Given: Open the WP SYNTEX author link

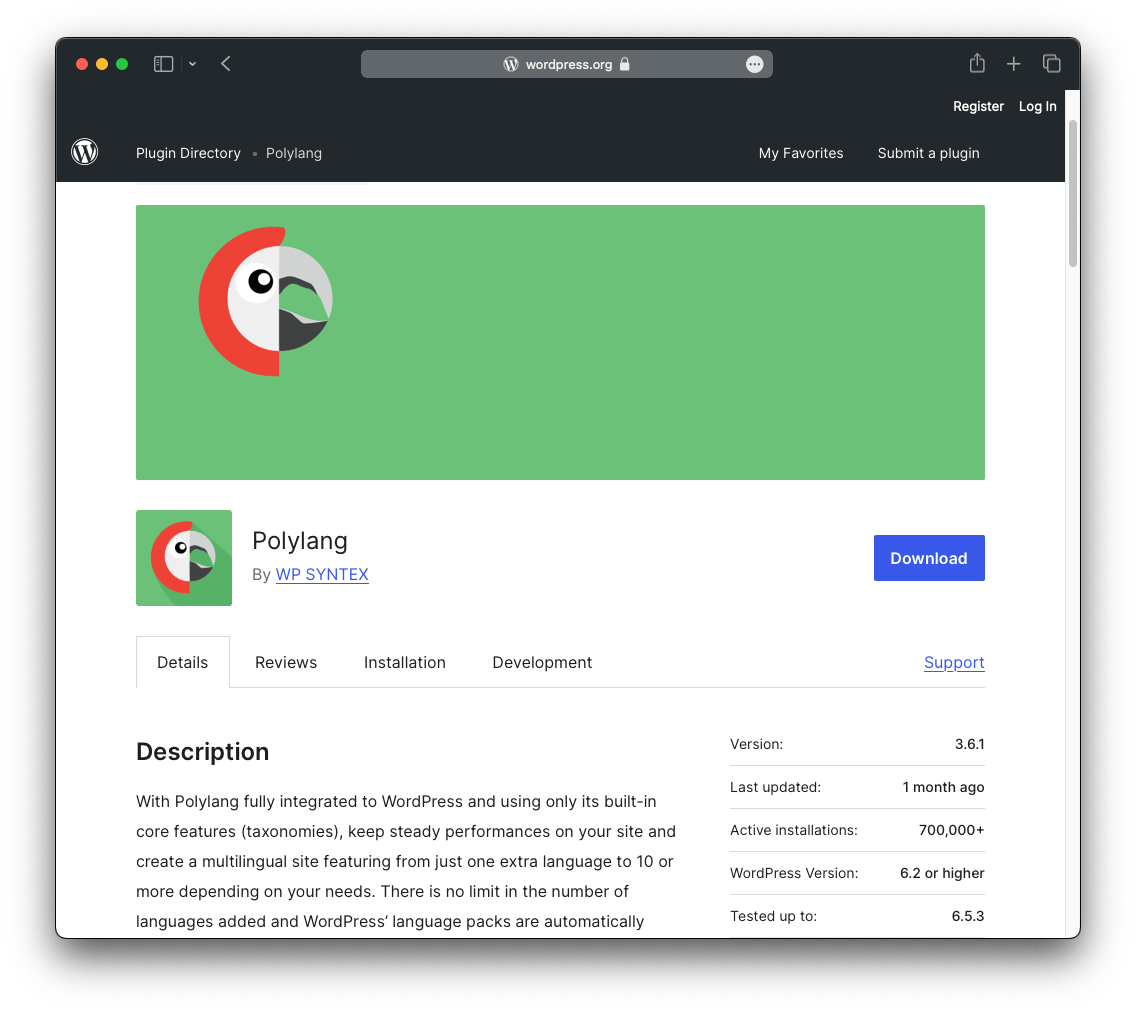Looking at the screenshot, I should tap(322, 574).
